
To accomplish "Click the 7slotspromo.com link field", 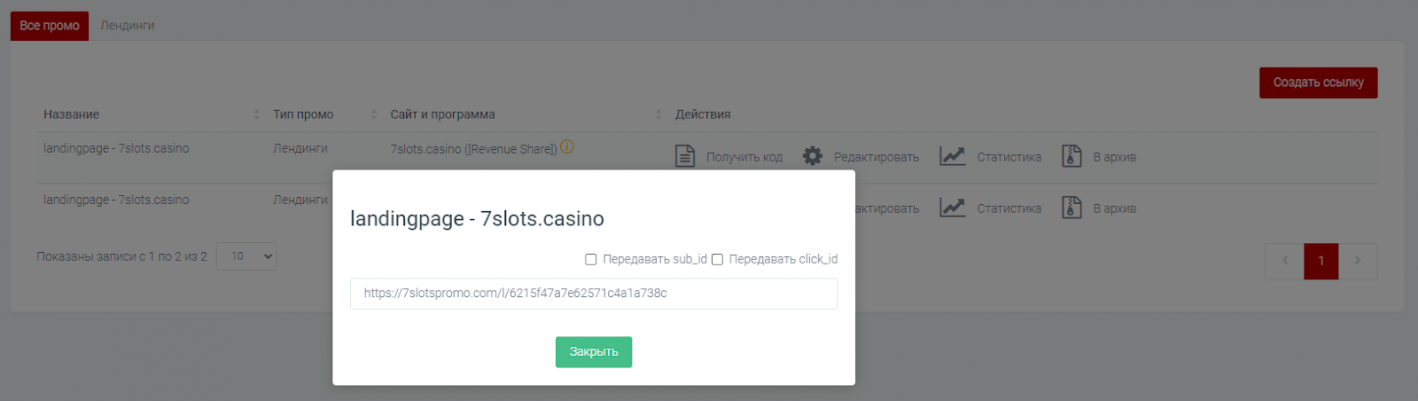I will [594, 294].
